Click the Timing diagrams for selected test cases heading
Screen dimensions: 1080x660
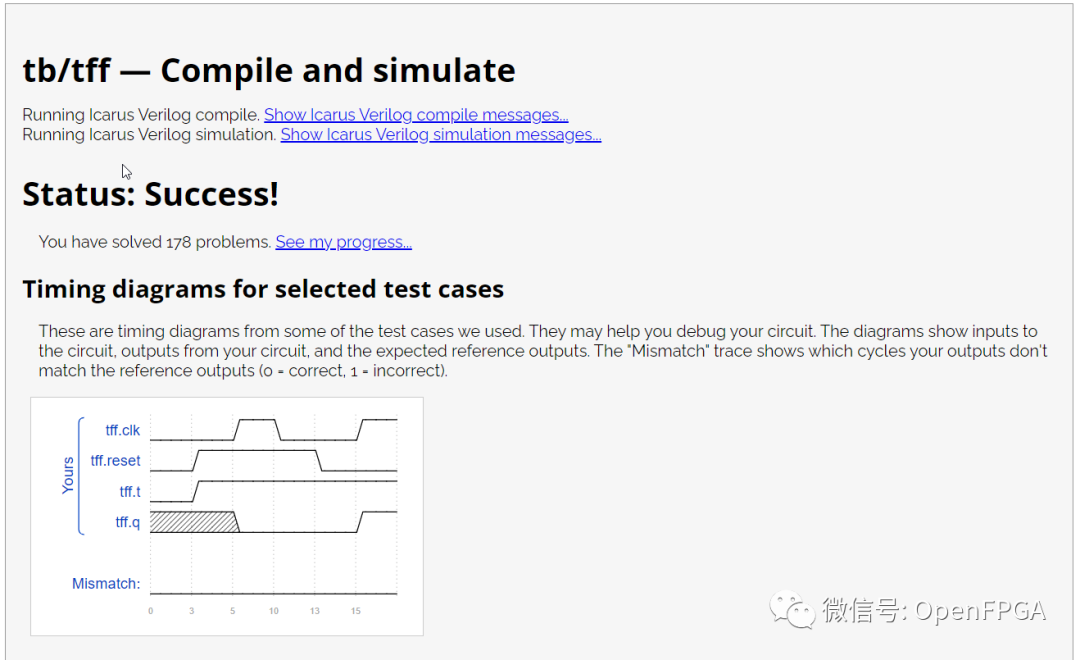click(x=263, y=290)
